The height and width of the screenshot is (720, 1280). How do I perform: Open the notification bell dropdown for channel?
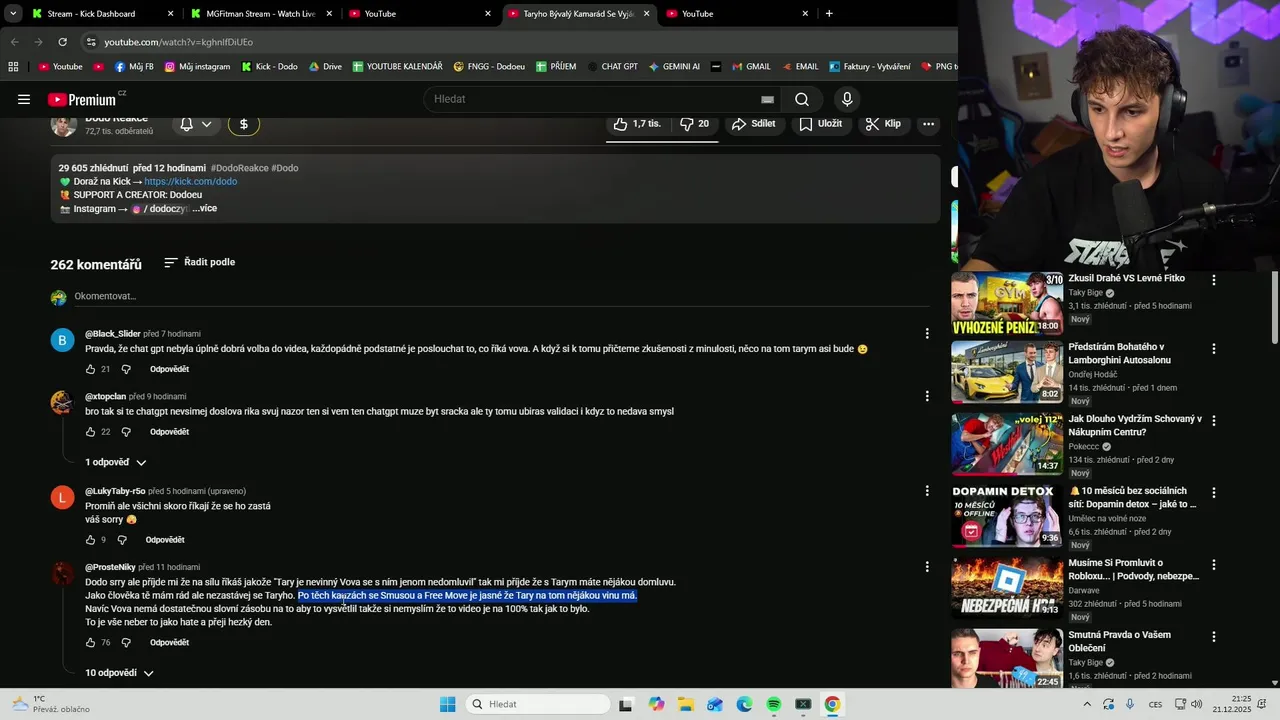click(196, 124)
